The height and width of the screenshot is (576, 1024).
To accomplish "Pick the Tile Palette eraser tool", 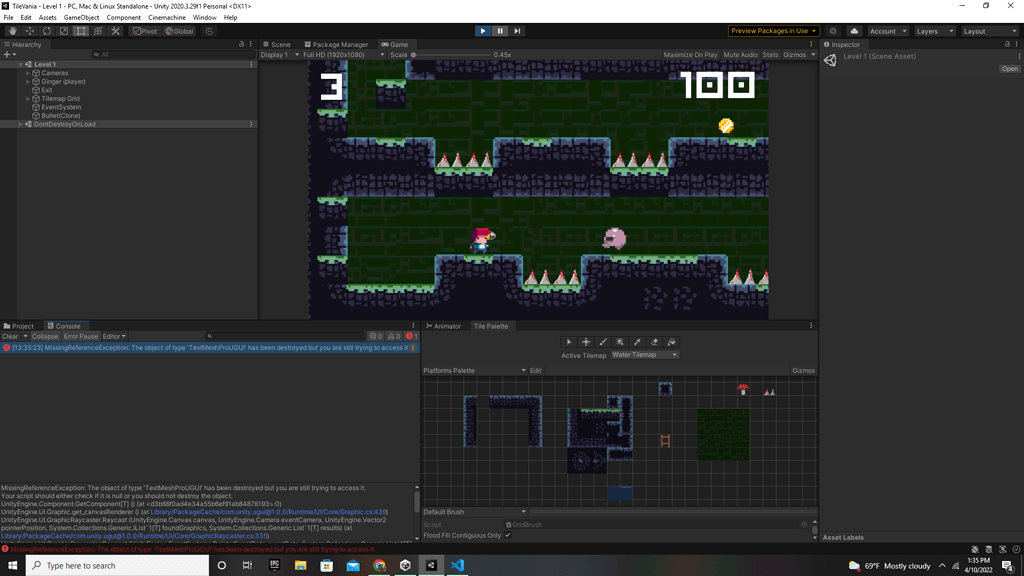I will point(654,342).
